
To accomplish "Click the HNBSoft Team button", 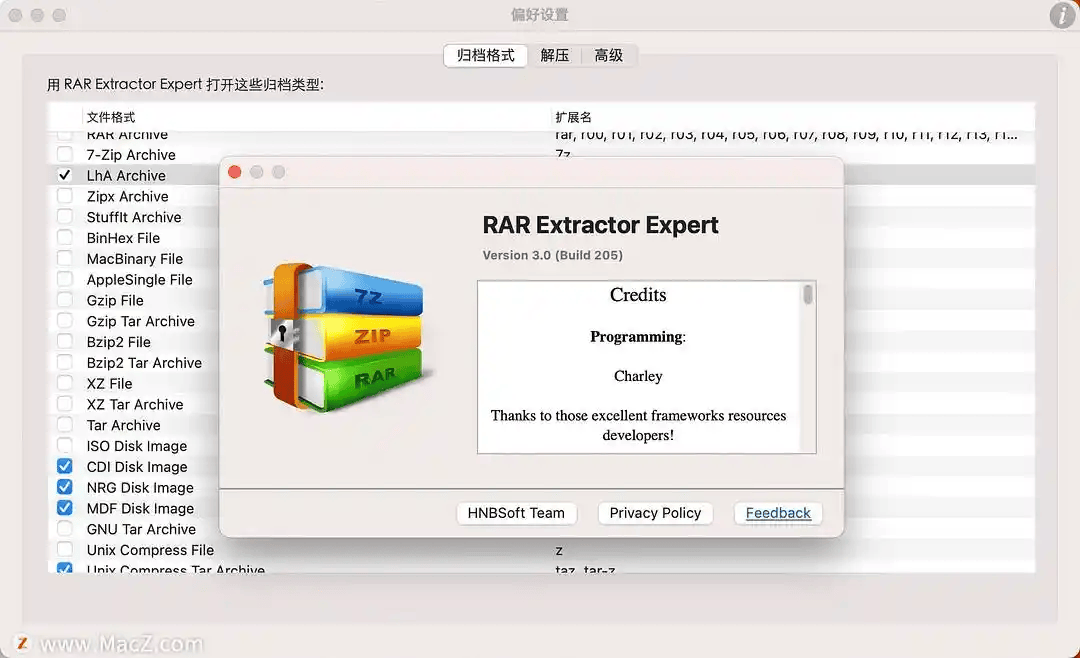I will tap(516, 513).
